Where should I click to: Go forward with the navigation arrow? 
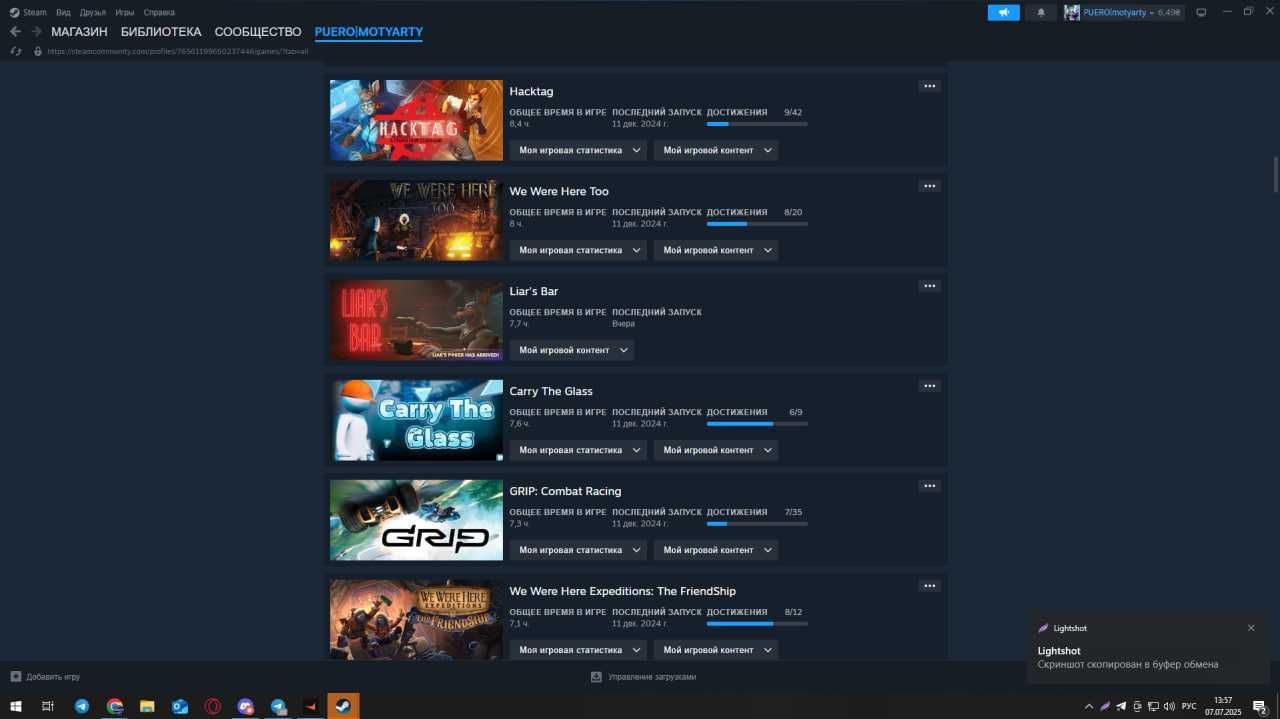pos(37,32)
